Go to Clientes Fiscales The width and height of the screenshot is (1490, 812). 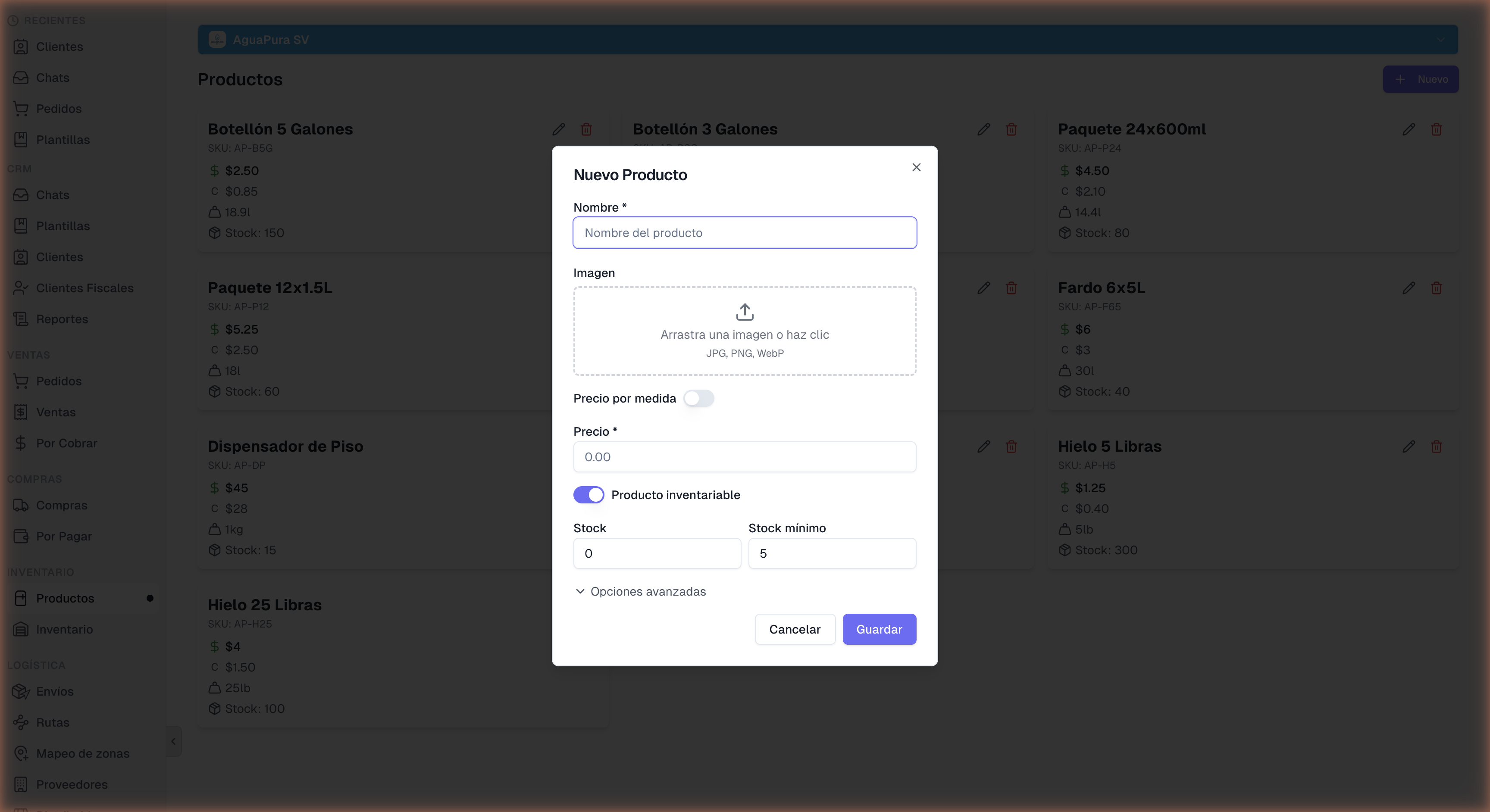point(85,288)
